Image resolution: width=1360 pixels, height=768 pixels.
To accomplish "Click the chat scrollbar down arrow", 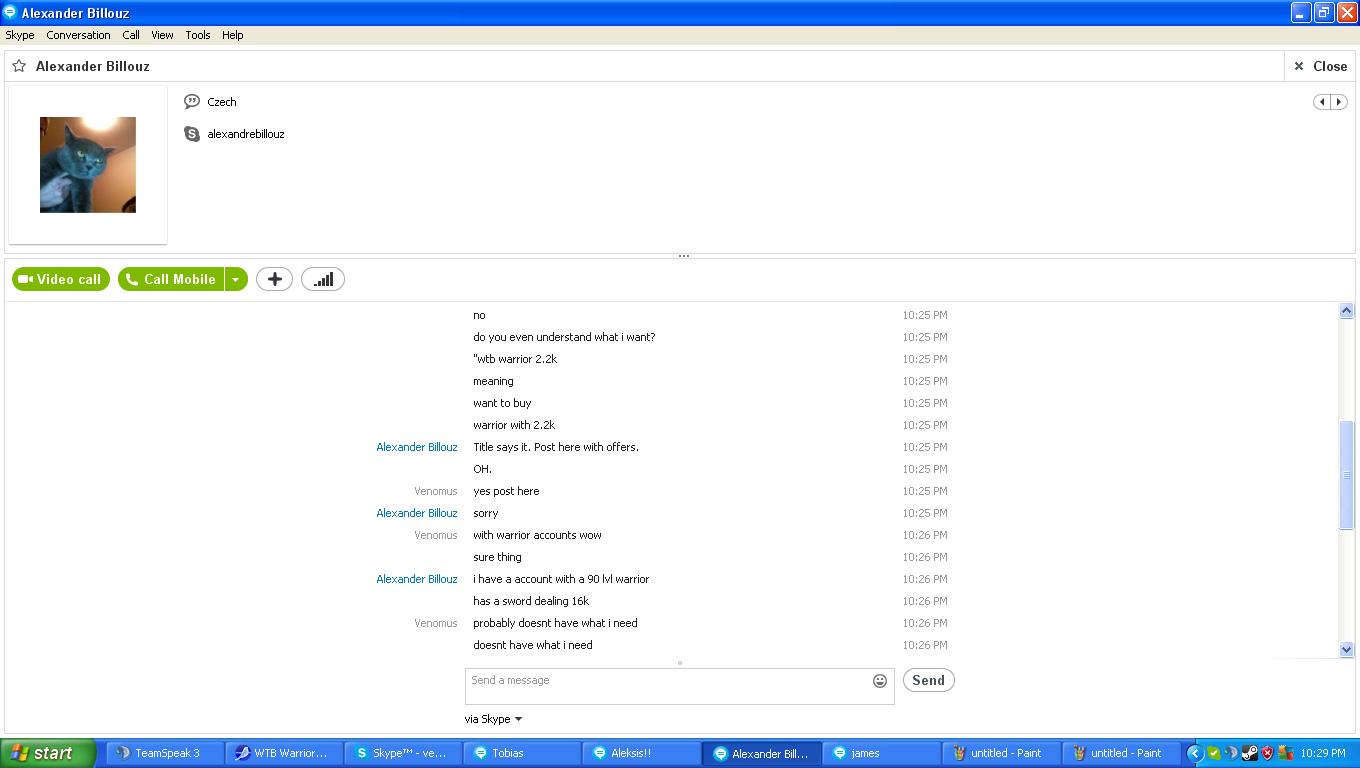I will pos(1346,649).
